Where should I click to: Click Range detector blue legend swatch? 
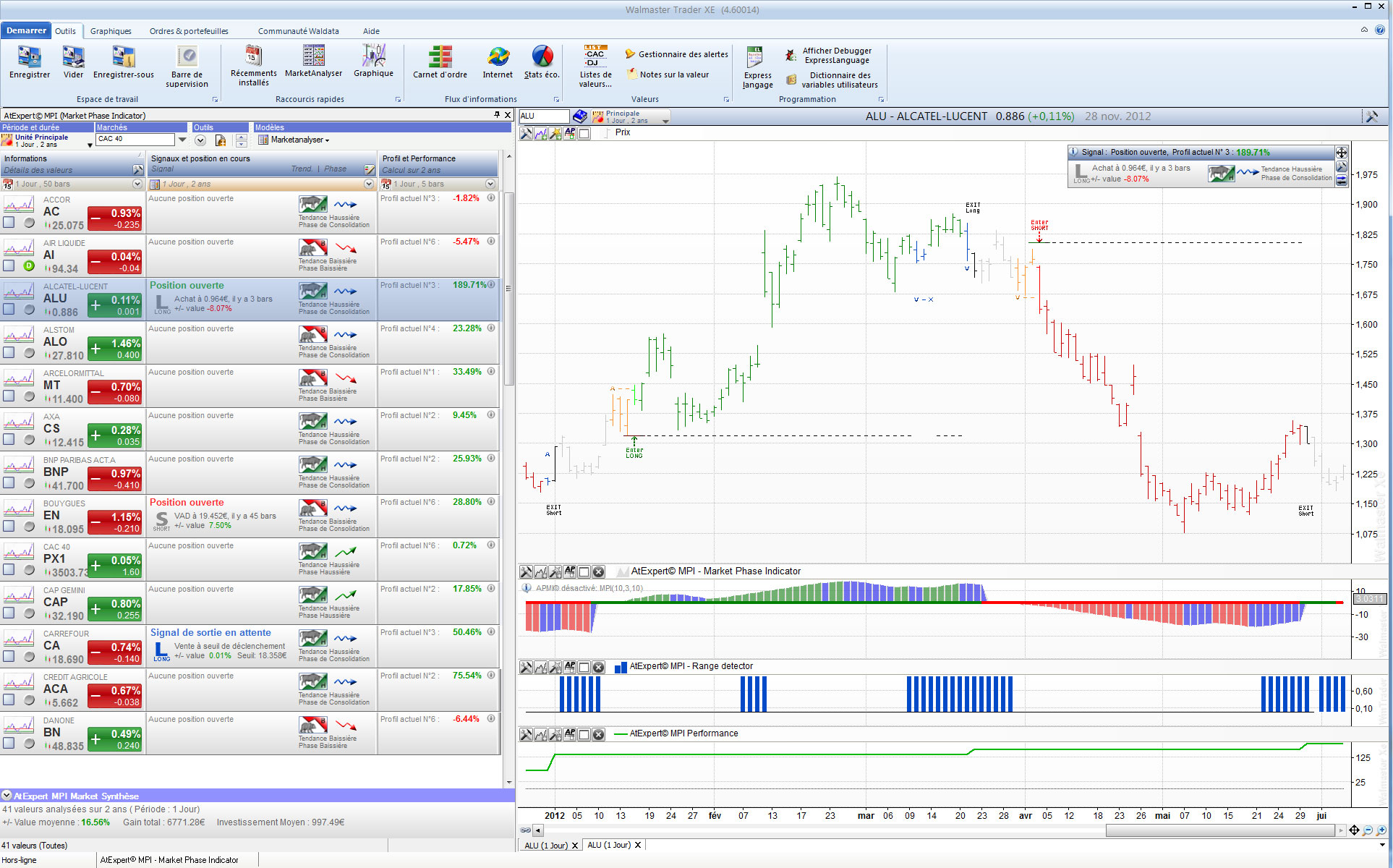point(620,667)
